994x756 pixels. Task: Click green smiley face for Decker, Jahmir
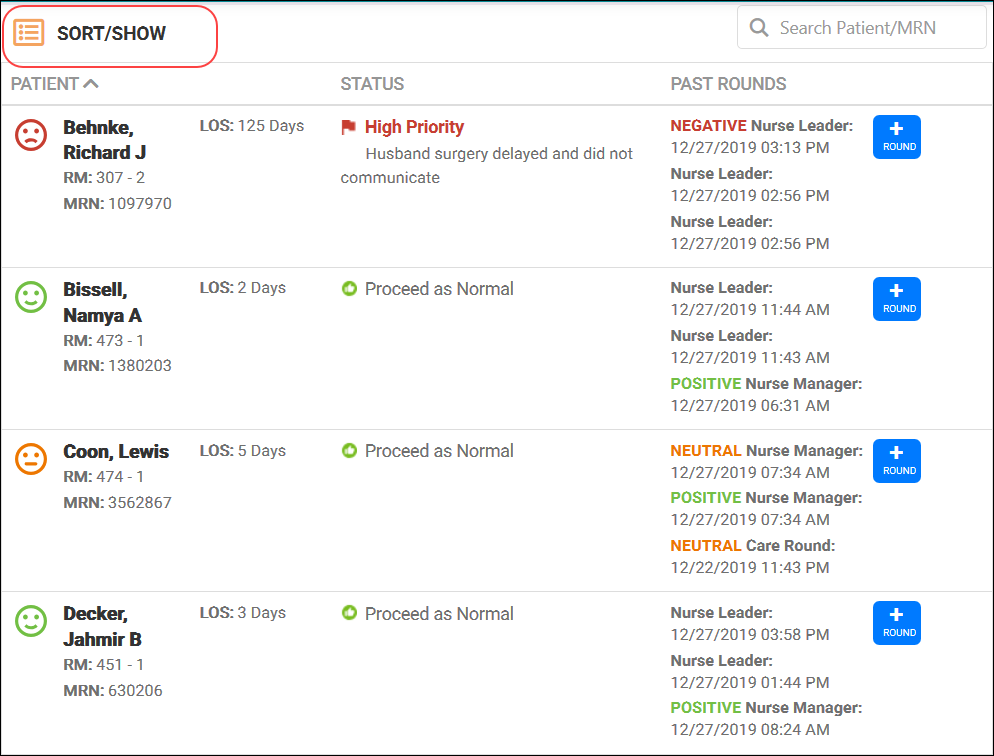31,621
